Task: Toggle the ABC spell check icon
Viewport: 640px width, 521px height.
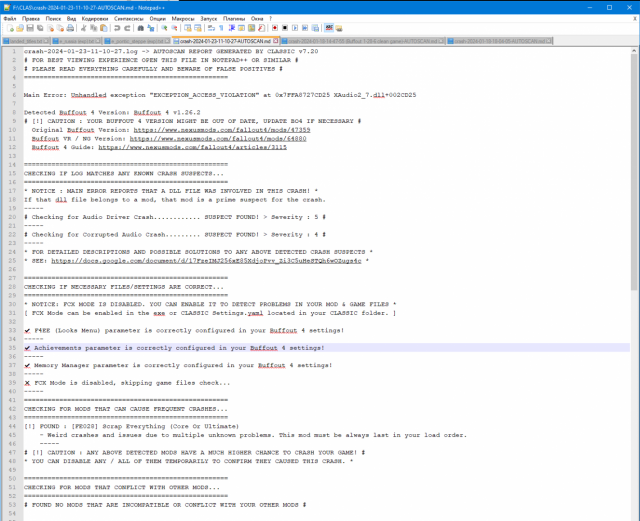Action: click(329, 28)
